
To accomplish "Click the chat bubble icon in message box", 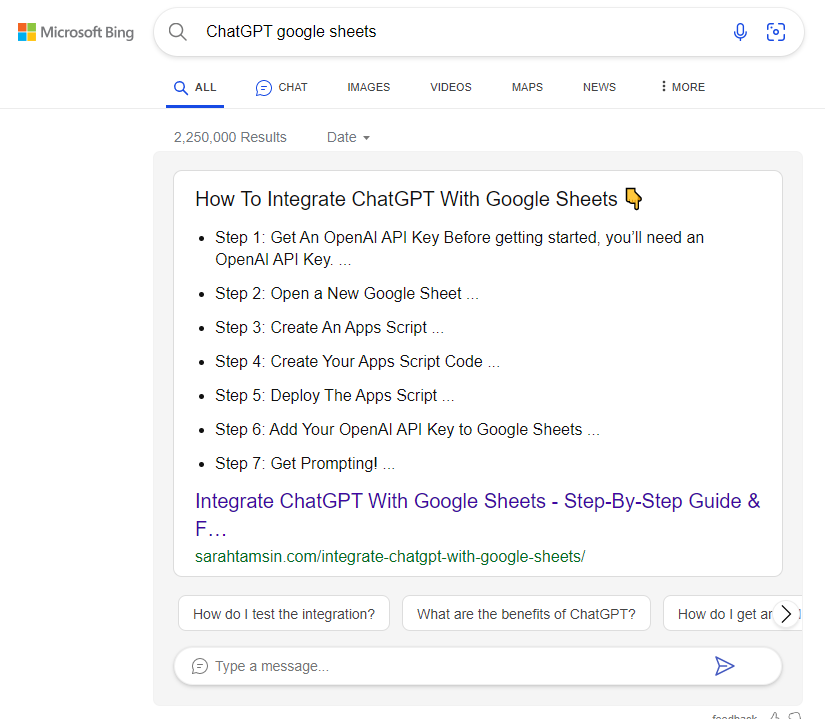I will (x=199, y=666).
